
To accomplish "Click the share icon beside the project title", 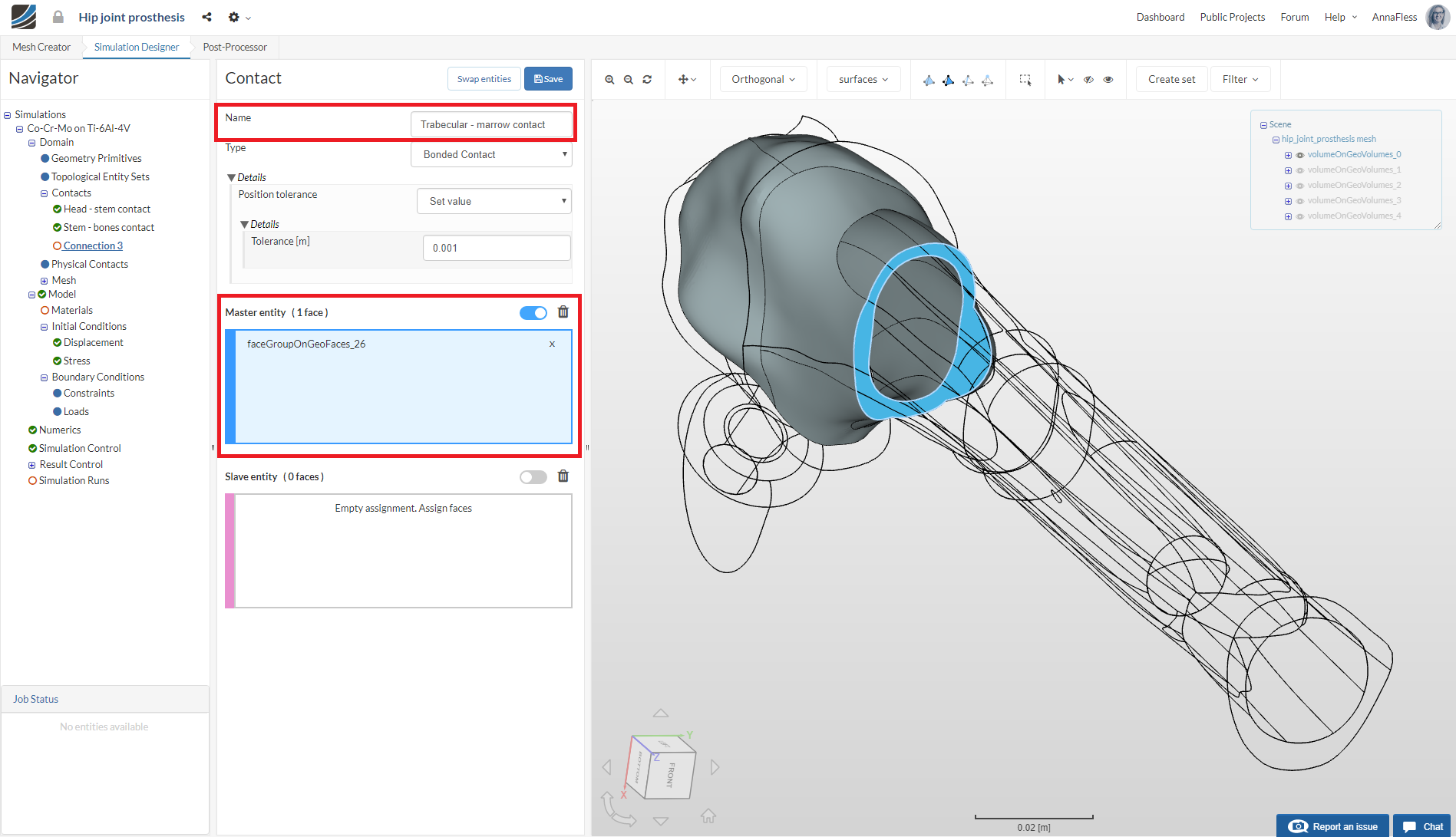I will [206, 17].
